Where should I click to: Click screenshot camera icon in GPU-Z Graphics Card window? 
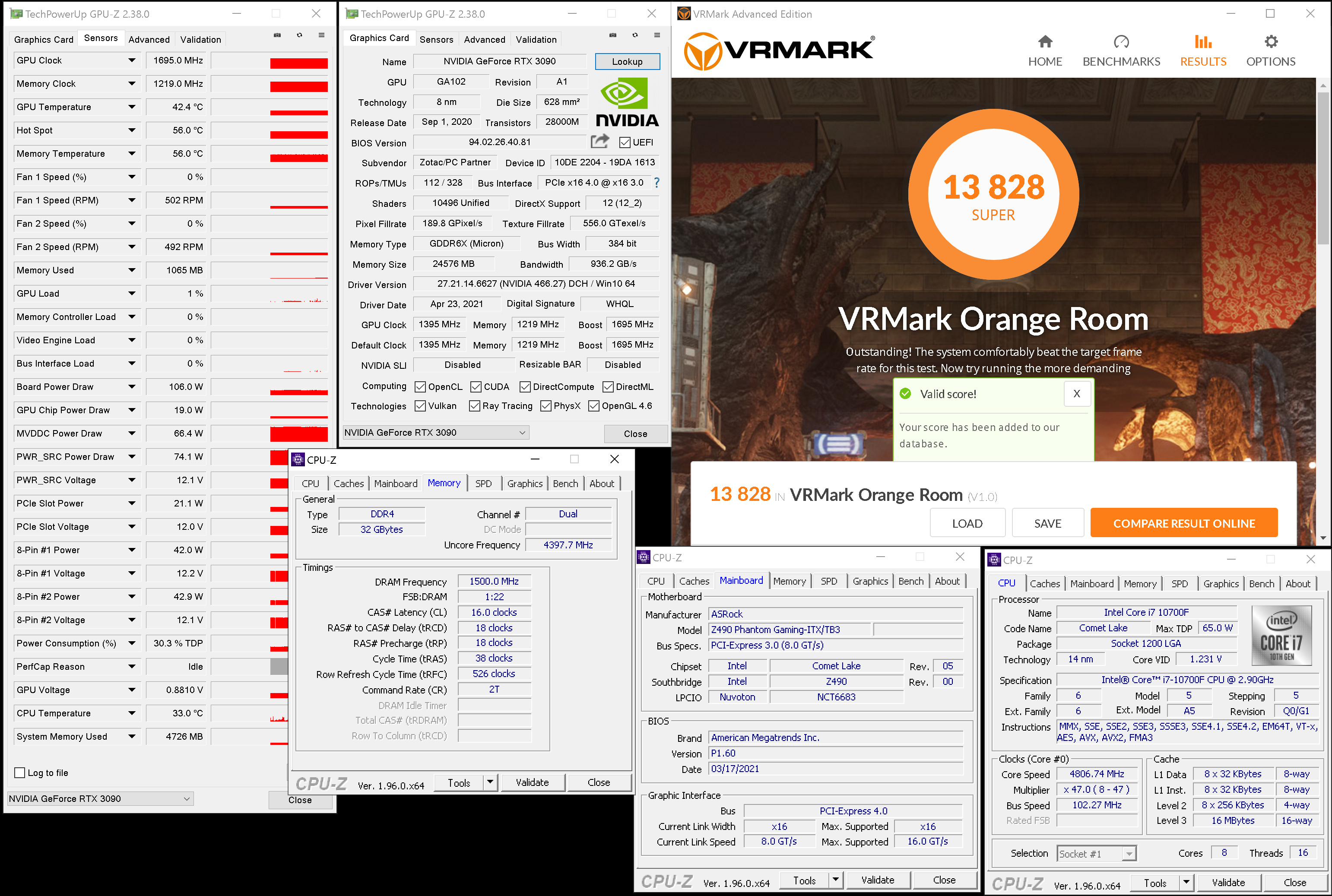612,35
